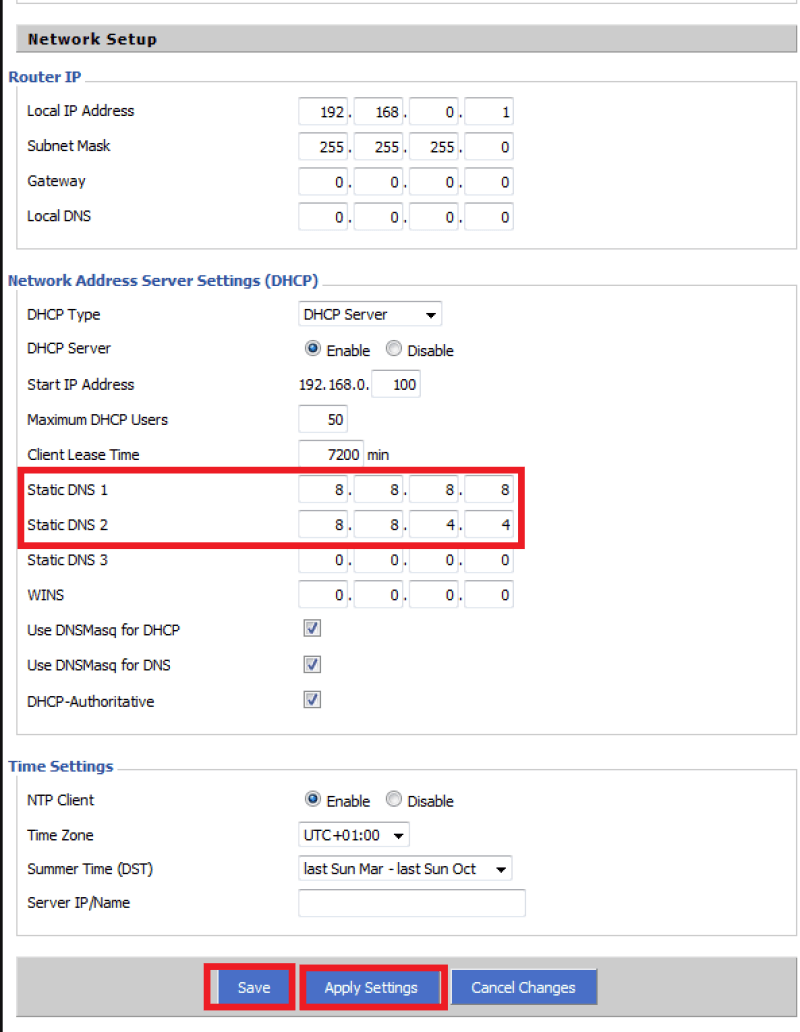Click the Server IP/Name input field
The height and width of the screenshot is (1032, 800).
point(412,903)
